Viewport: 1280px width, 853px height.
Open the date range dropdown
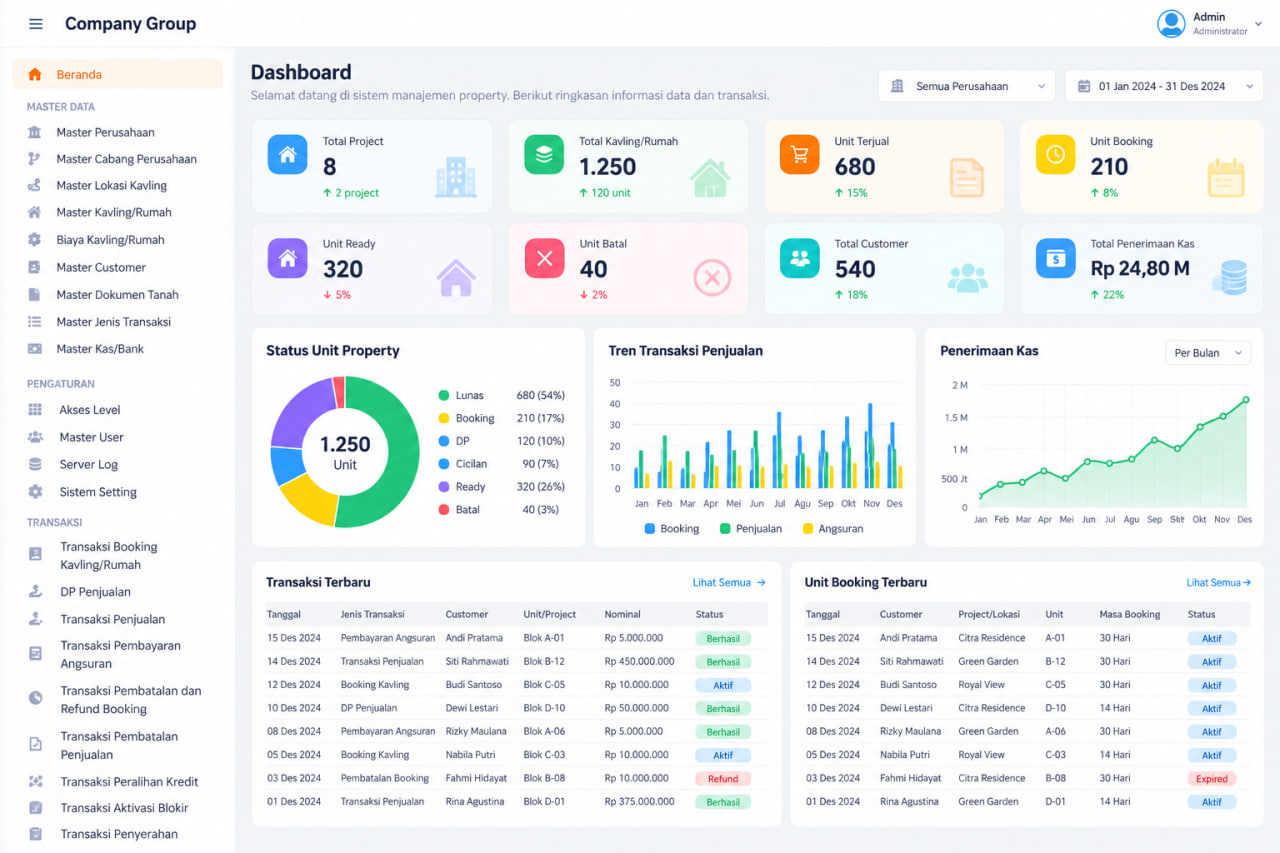(1164, 86)
